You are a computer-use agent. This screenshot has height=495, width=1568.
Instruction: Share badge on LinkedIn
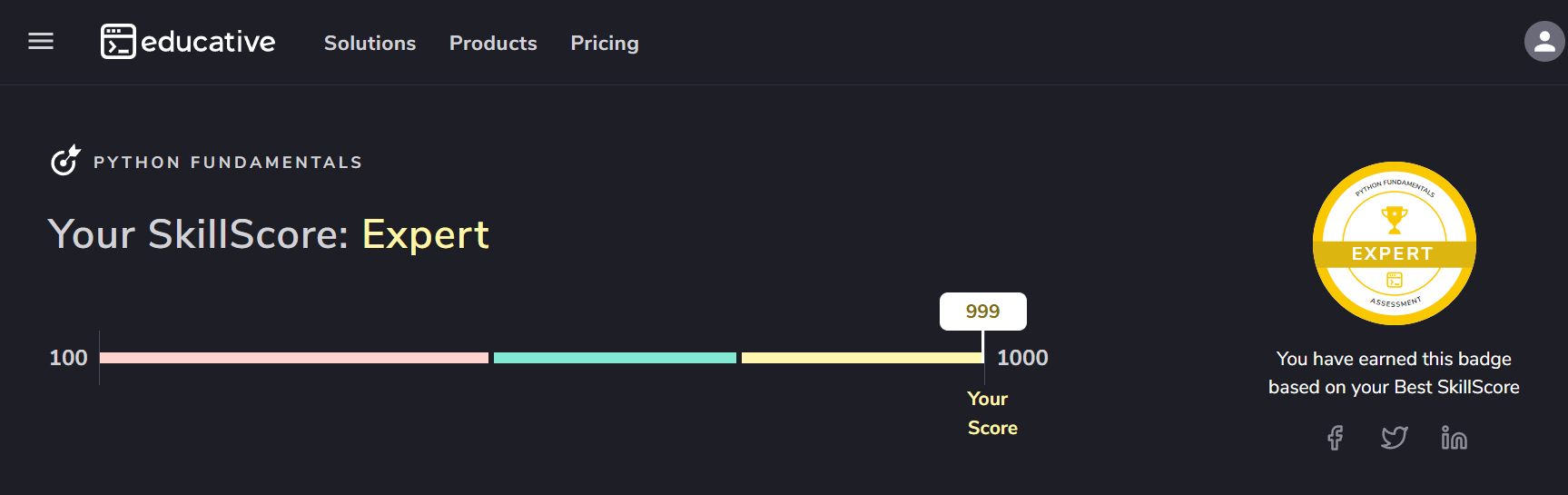click(x=1454, y=438)
